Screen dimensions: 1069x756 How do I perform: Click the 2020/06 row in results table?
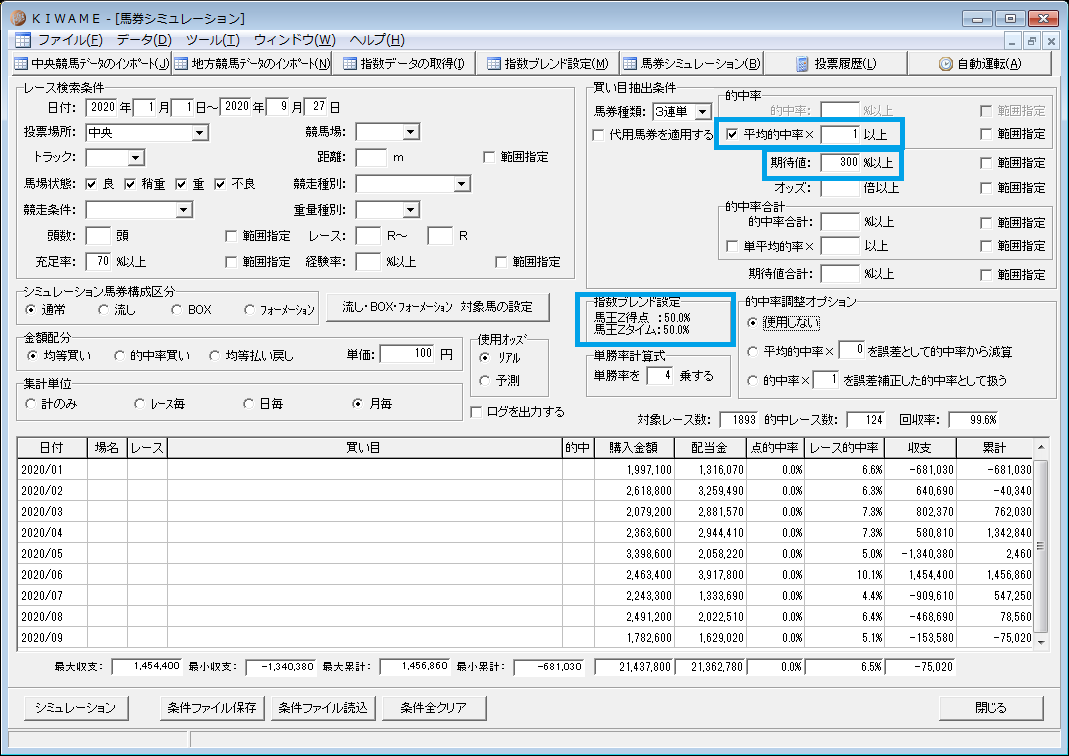coord(526,575)
